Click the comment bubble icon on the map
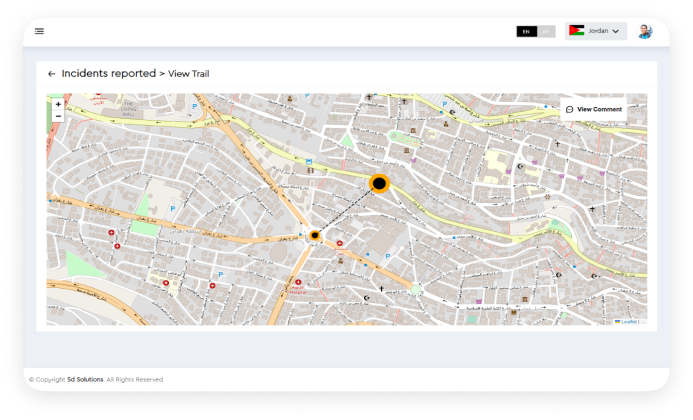693x420 pixels. click(x=570, y=109)
